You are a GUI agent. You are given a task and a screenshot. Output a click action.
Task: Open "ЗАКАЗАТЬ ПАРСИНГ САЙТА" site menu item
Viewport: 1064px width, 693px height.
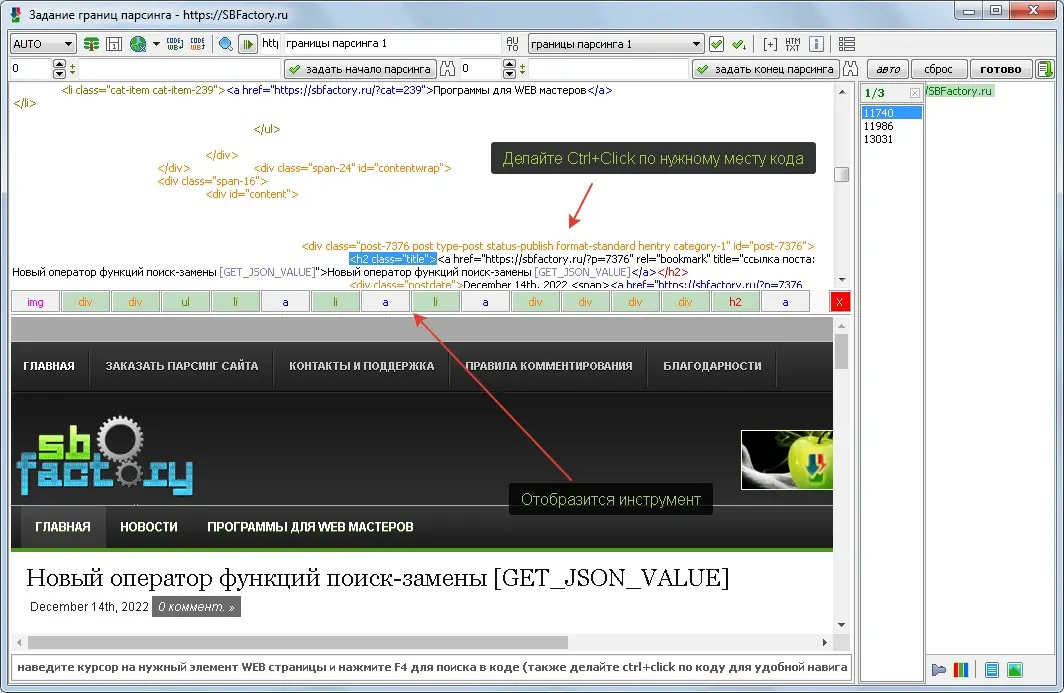coord(182,366)
